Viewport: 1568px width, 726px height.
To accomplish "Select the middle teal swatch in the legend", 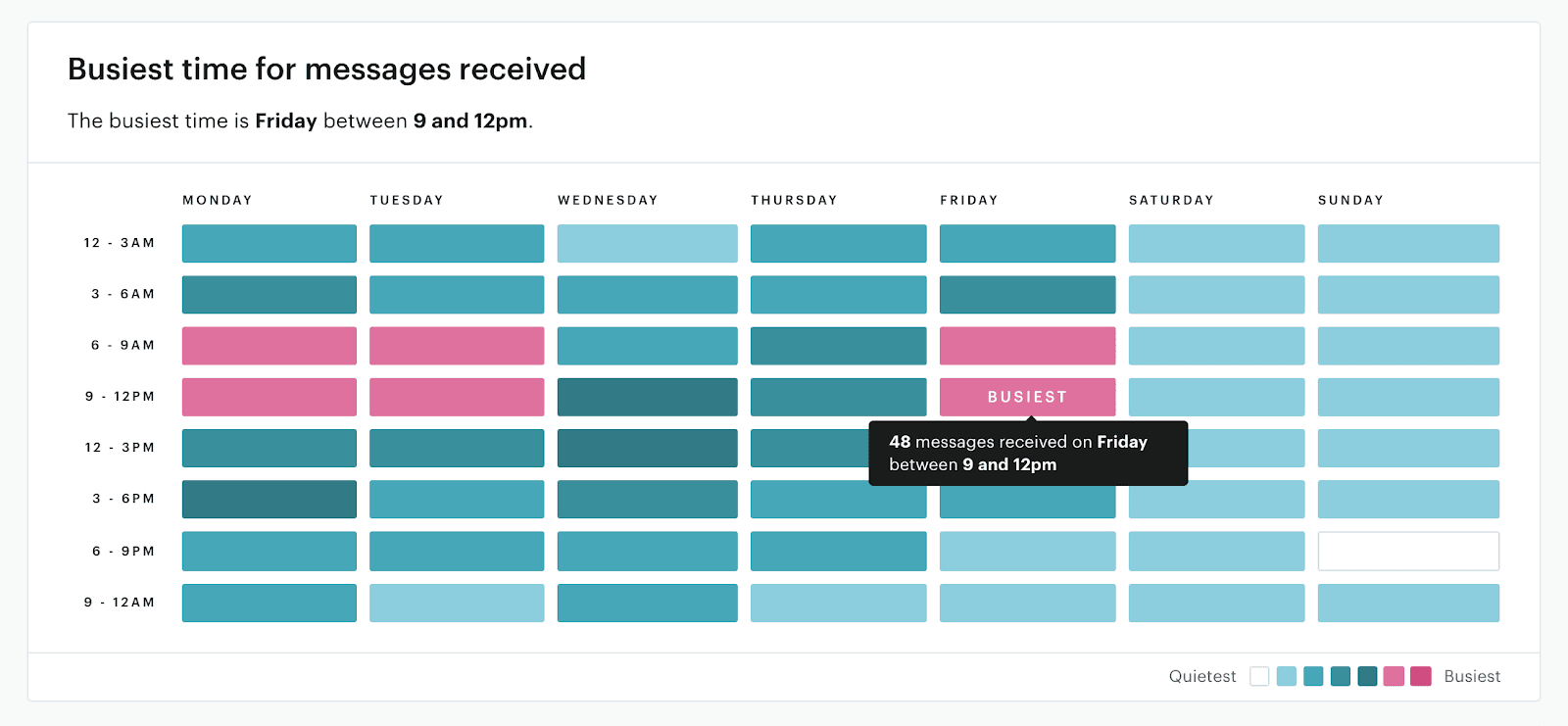I will click(x=1340, y=676).
